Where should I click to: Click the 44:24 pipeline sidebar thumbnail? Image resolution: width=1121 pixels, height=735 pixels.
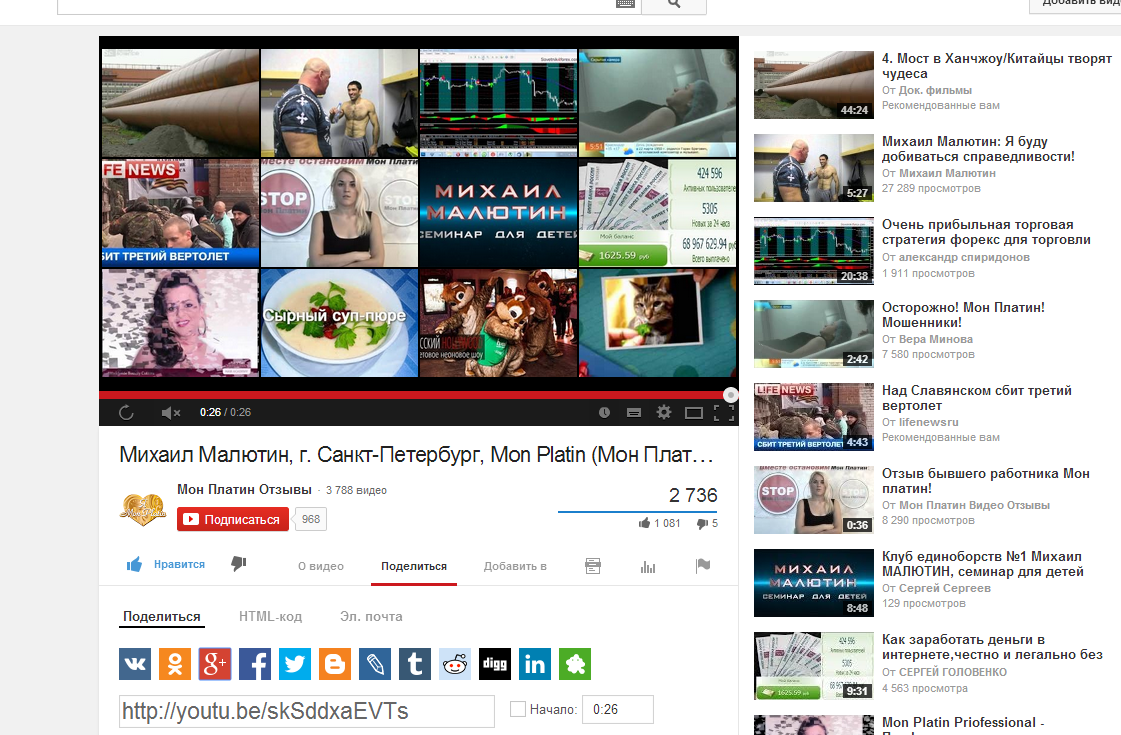[x=814, y=85]
